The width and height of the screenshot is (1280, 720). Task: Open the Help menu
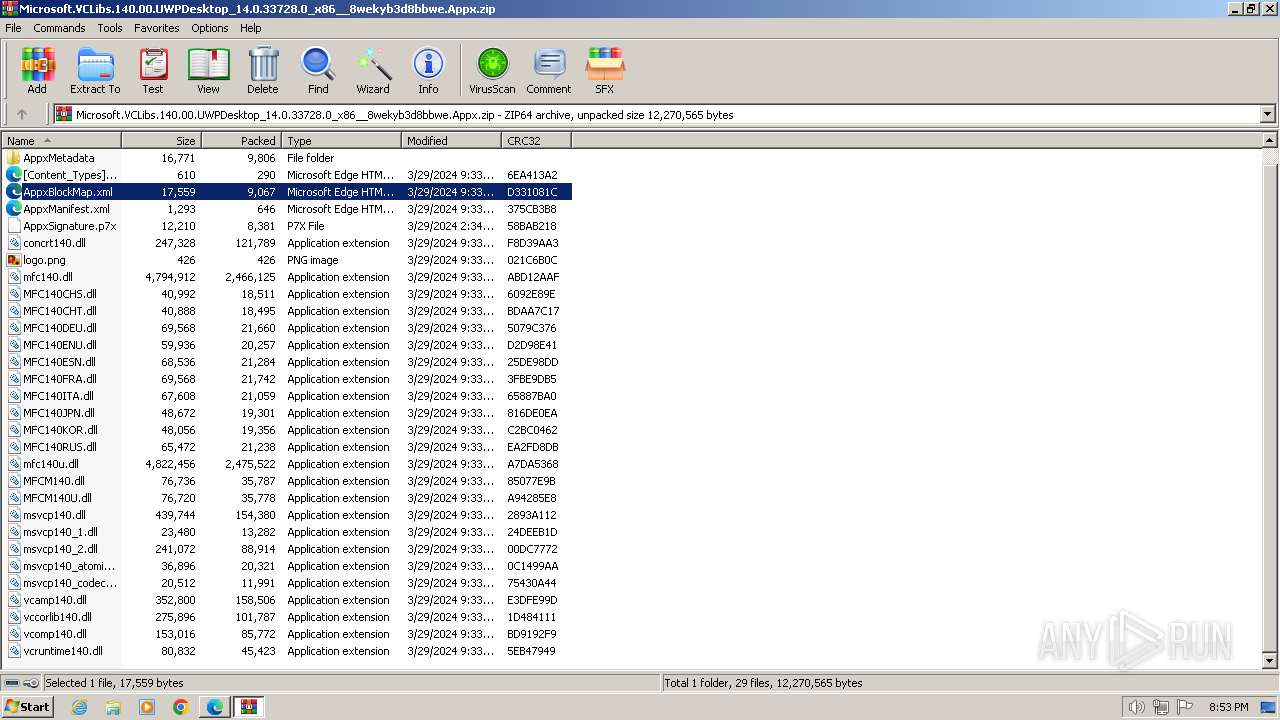(x=251, y=28)
